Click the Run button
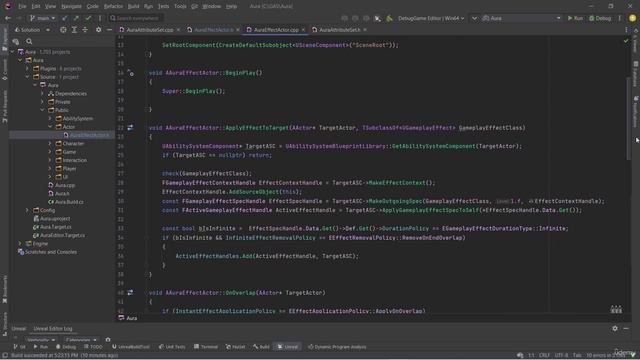 [575, 18]
